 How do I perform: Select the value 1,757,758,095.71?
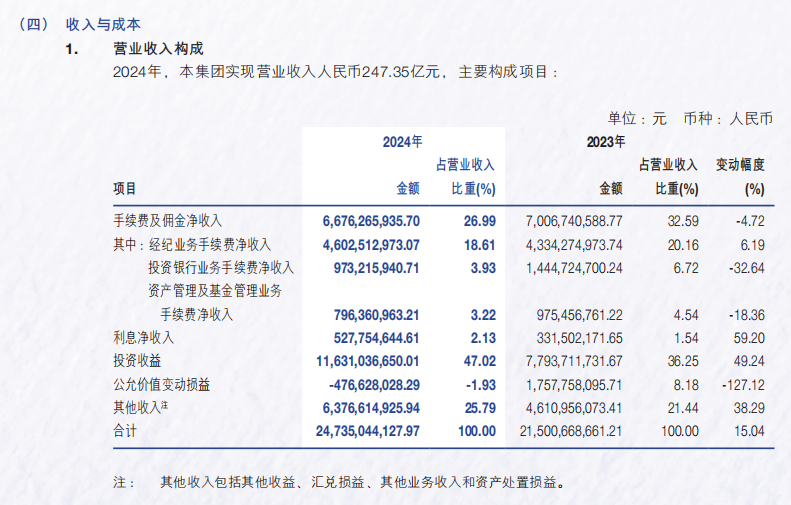point(574,385)
